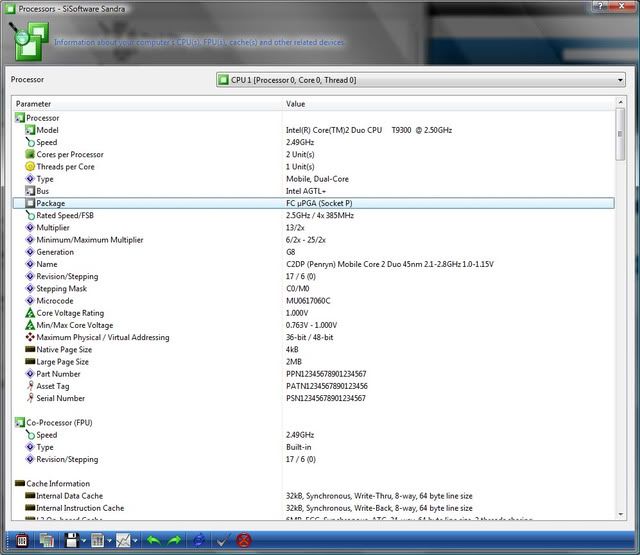Select the Stepping Mask row
Viewport: 640px width, 555px height.
coord(313,289)
